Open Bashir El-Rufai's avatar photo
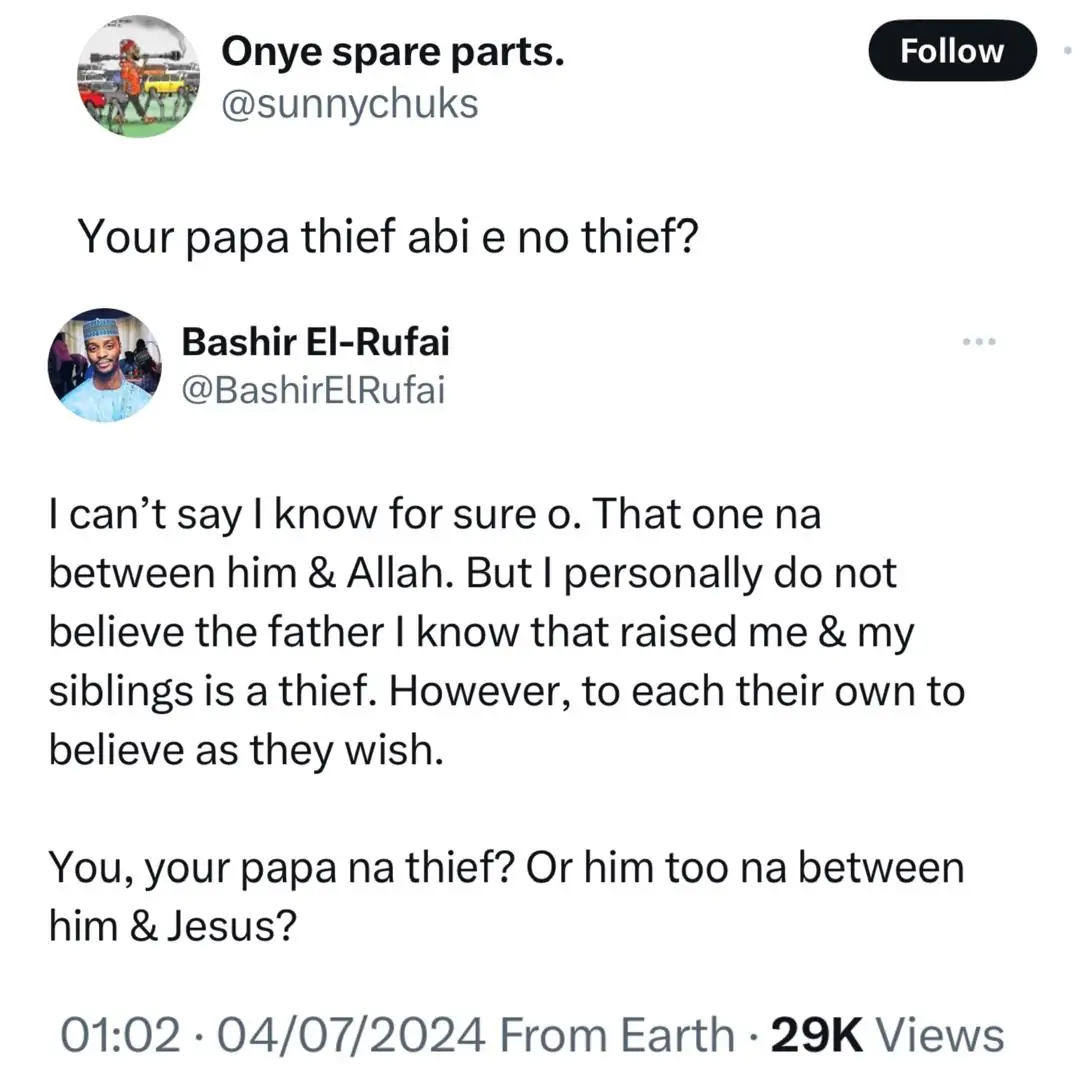Viewport: 1080px width, 1080px height. point(103,365)
